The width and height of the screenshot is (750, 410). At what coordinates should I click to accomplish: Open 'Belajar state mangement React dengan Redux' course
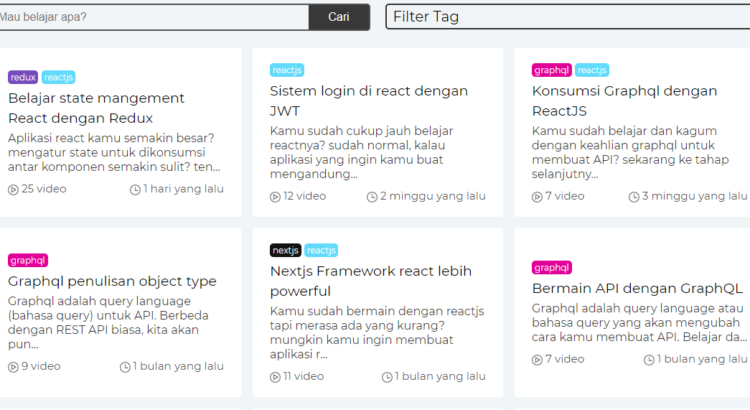[96, 108]
